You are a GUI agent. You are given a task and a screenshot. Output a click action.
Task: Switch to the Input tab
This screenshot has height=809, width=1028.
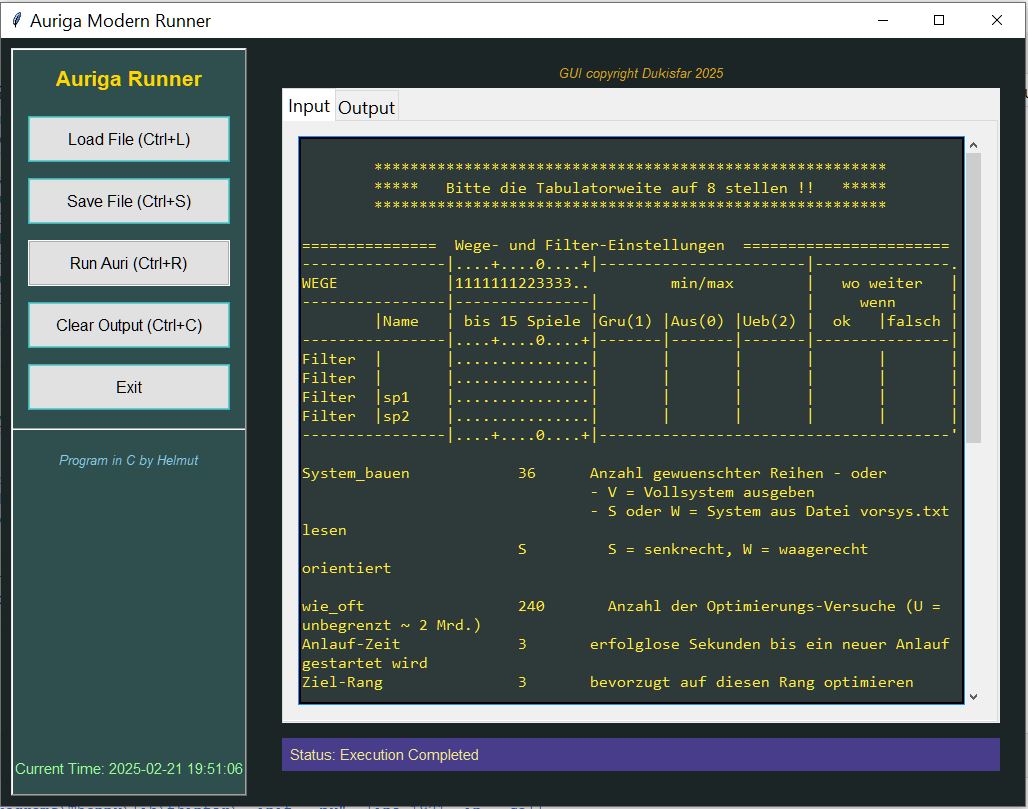pyautogui.click(x=309, y=106)
